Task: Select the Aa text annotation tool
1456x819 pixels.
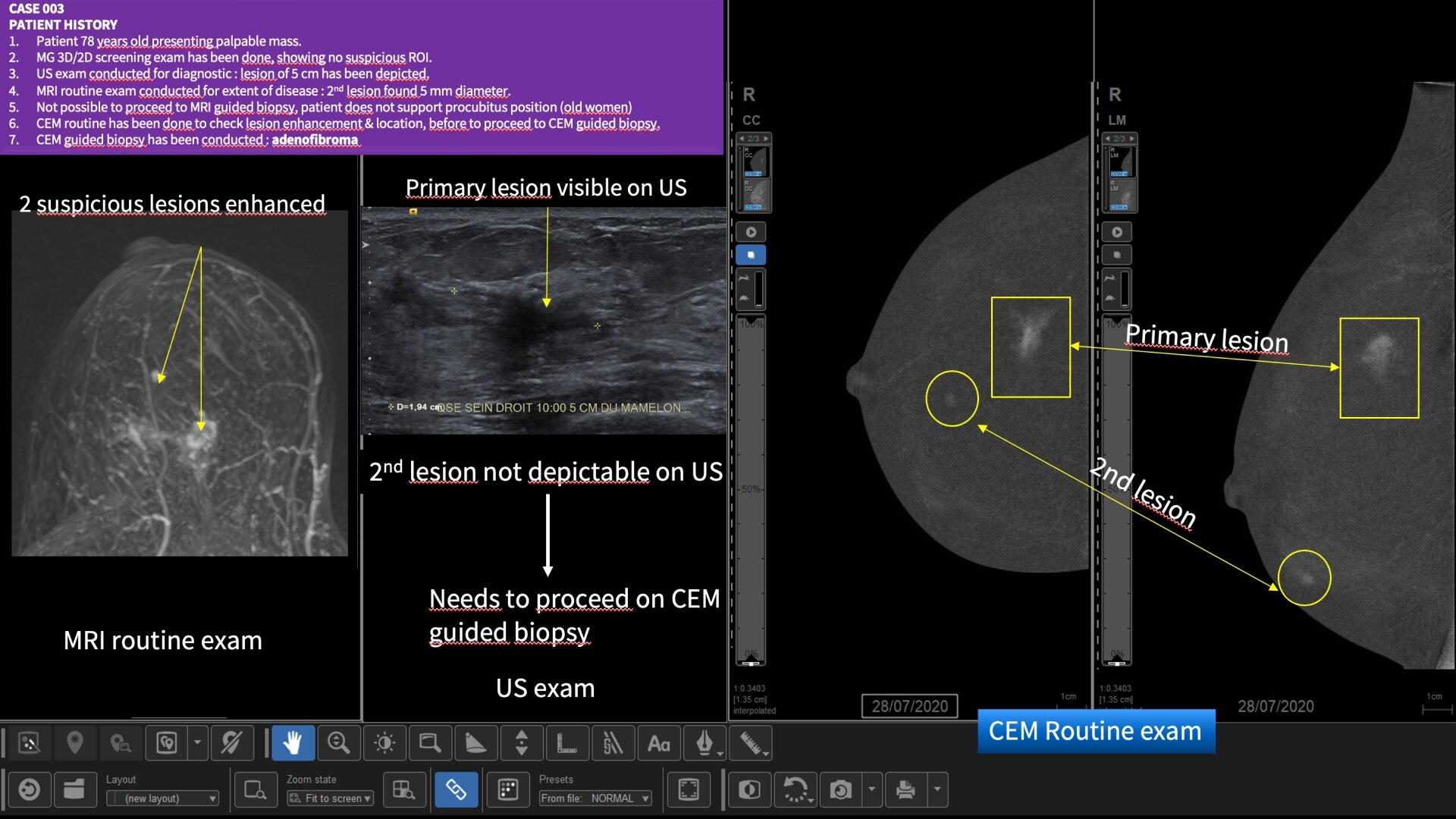Action: [658, 744]
